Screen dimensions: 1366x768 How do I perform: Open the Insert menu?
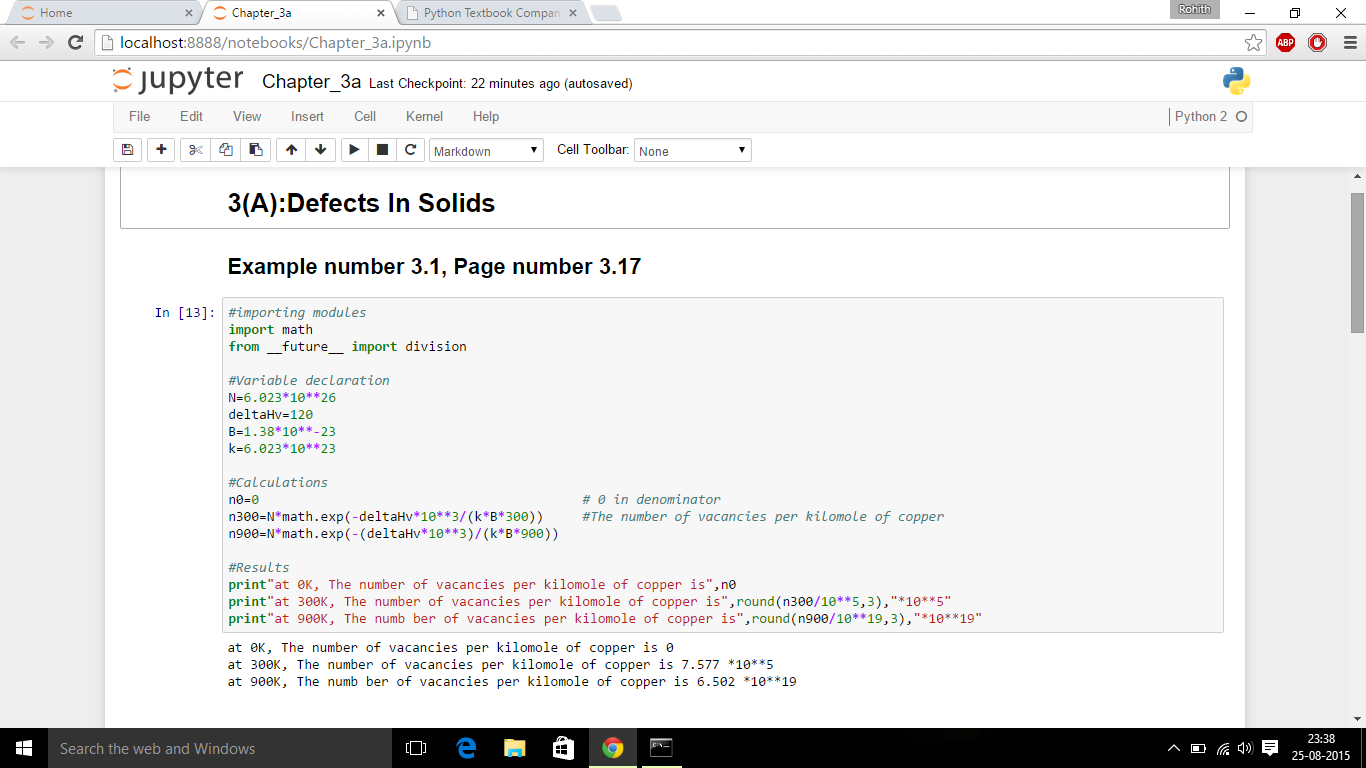pyautogui.click(x=307, y=117)
